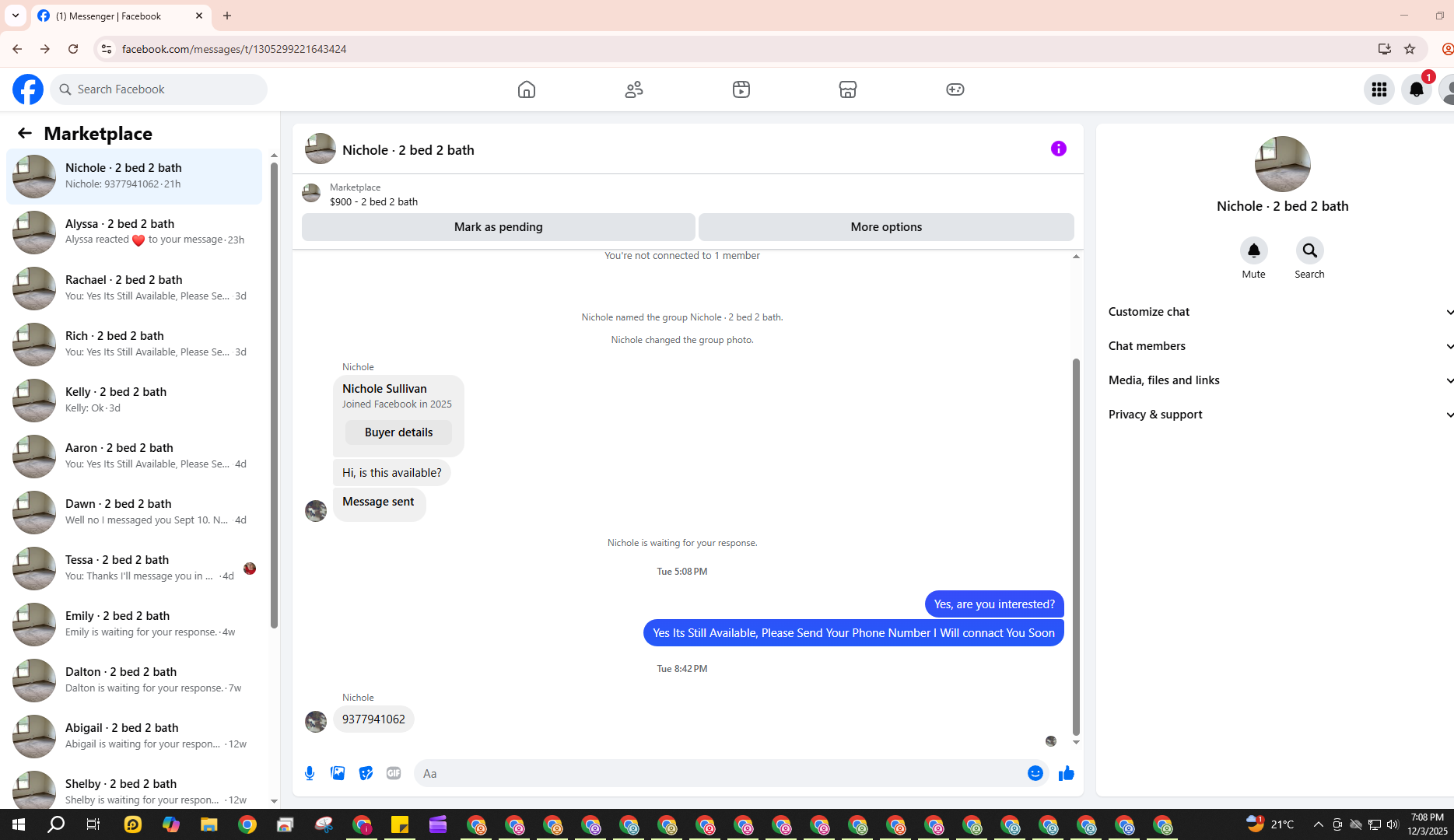Show hidden system tray icons
Image resolution: width=1454 pixels, height=840 pixels.
click(1318, 824)
